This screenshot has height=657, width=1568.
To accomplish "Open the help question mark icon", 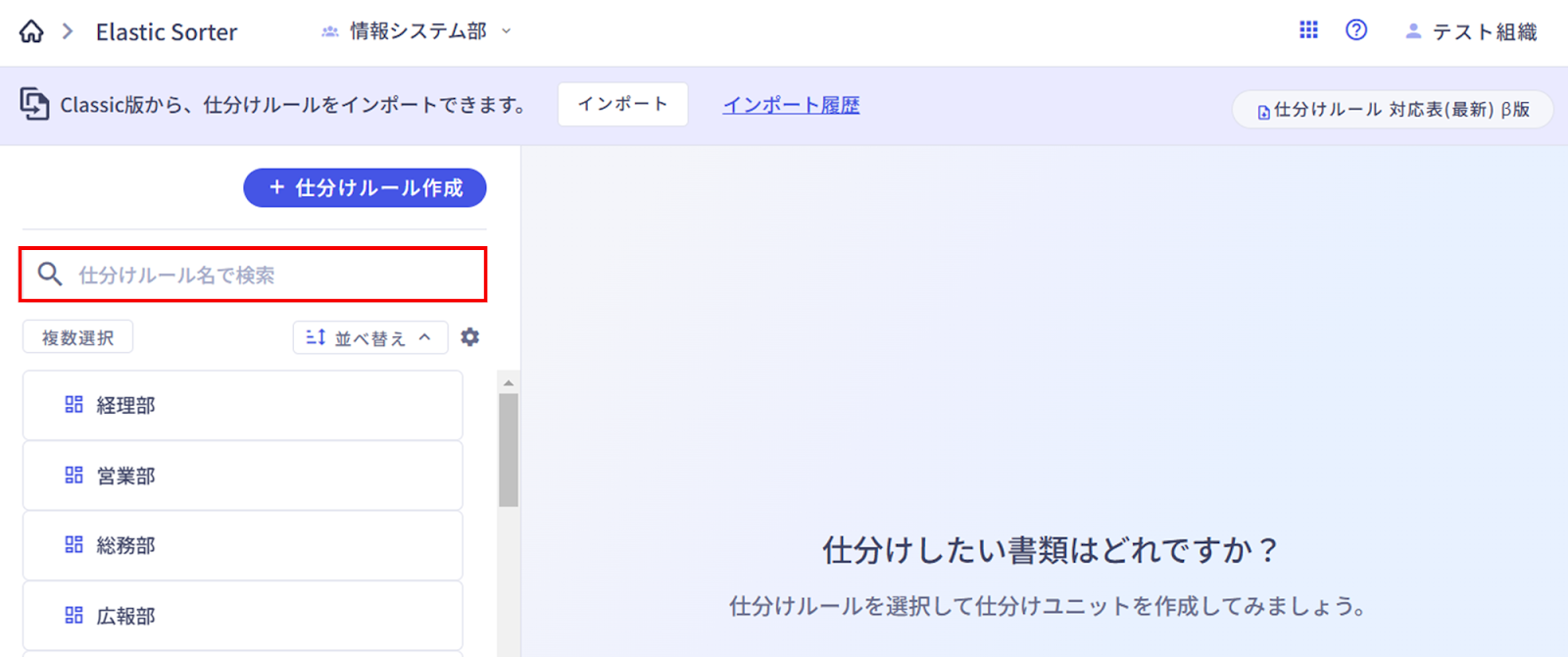I will pos(1356,30).
